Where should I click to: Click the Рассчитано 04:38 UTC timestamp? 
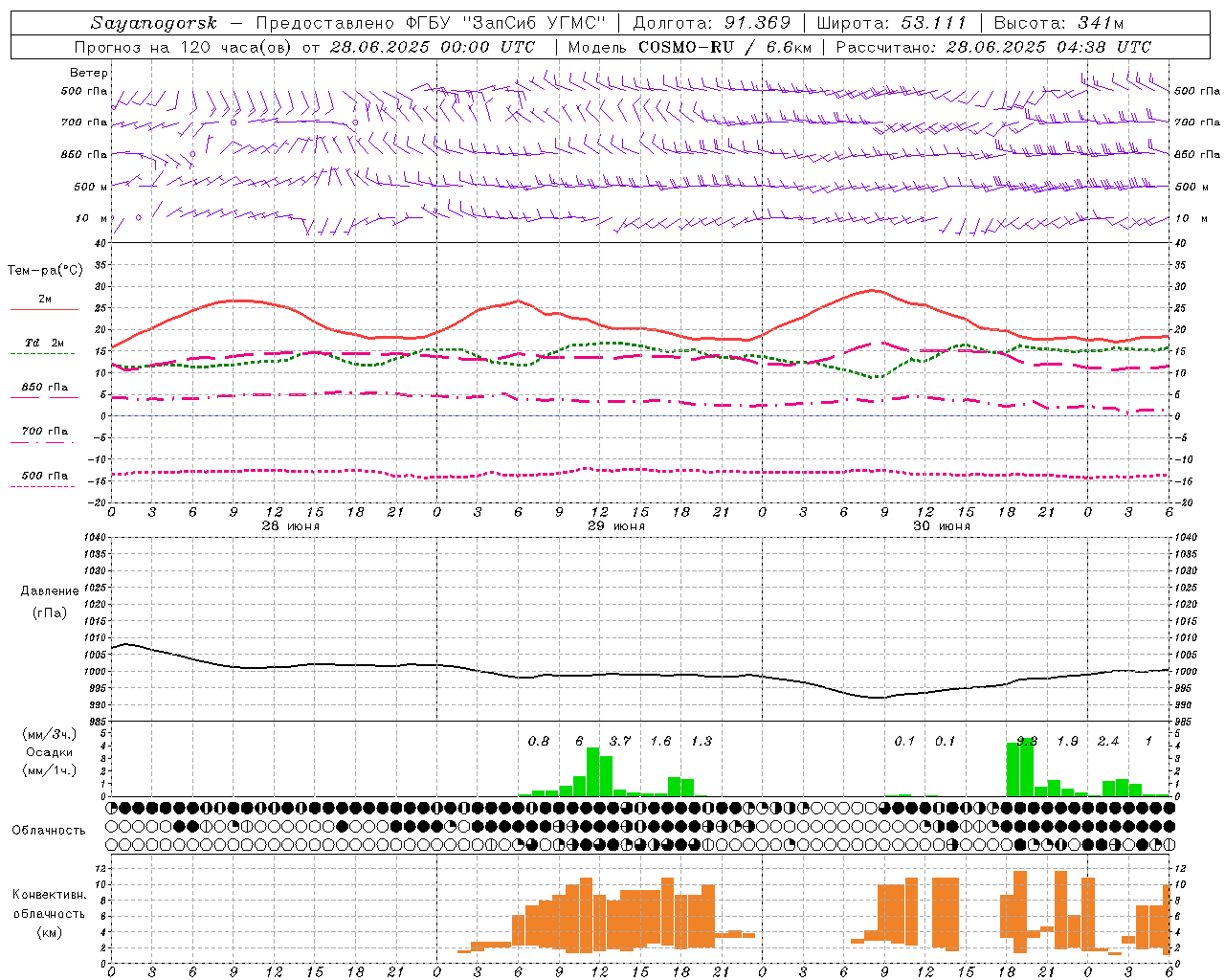pos(993,47)
